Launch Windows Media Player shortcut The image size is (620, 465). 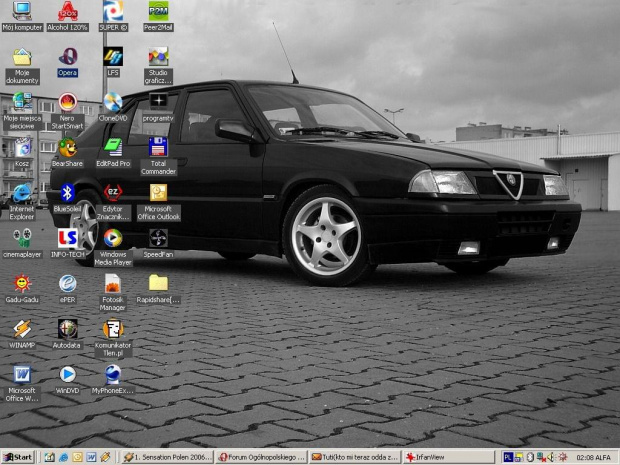point(113,238)
